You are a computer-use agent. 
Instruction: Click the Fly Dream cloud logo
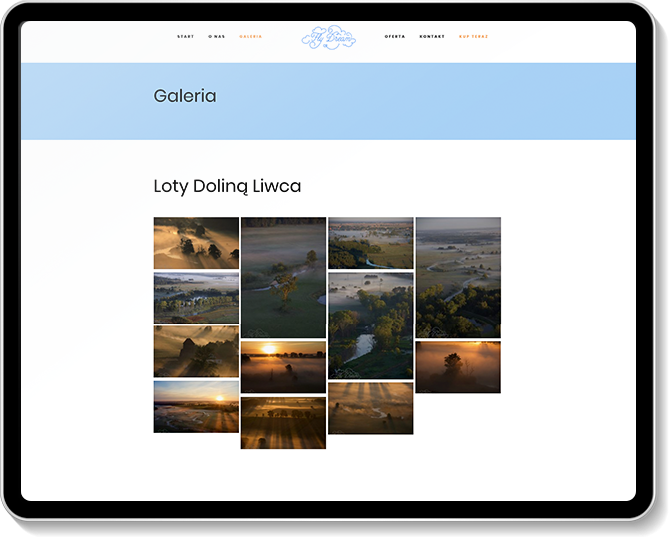(x=328, y=37)
